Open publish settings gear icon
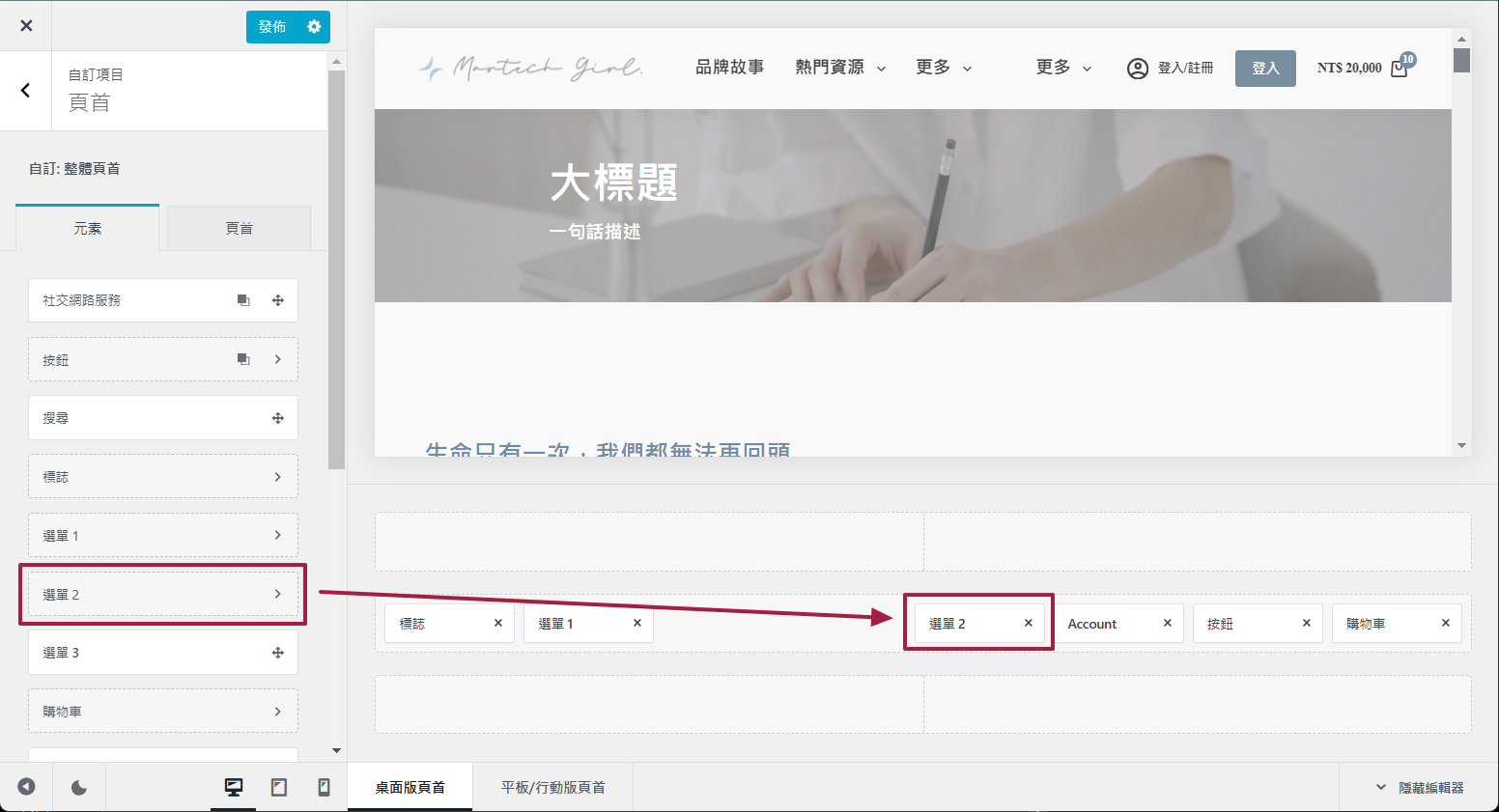This screenshot has width=1499, height=812. coord(314,27)
